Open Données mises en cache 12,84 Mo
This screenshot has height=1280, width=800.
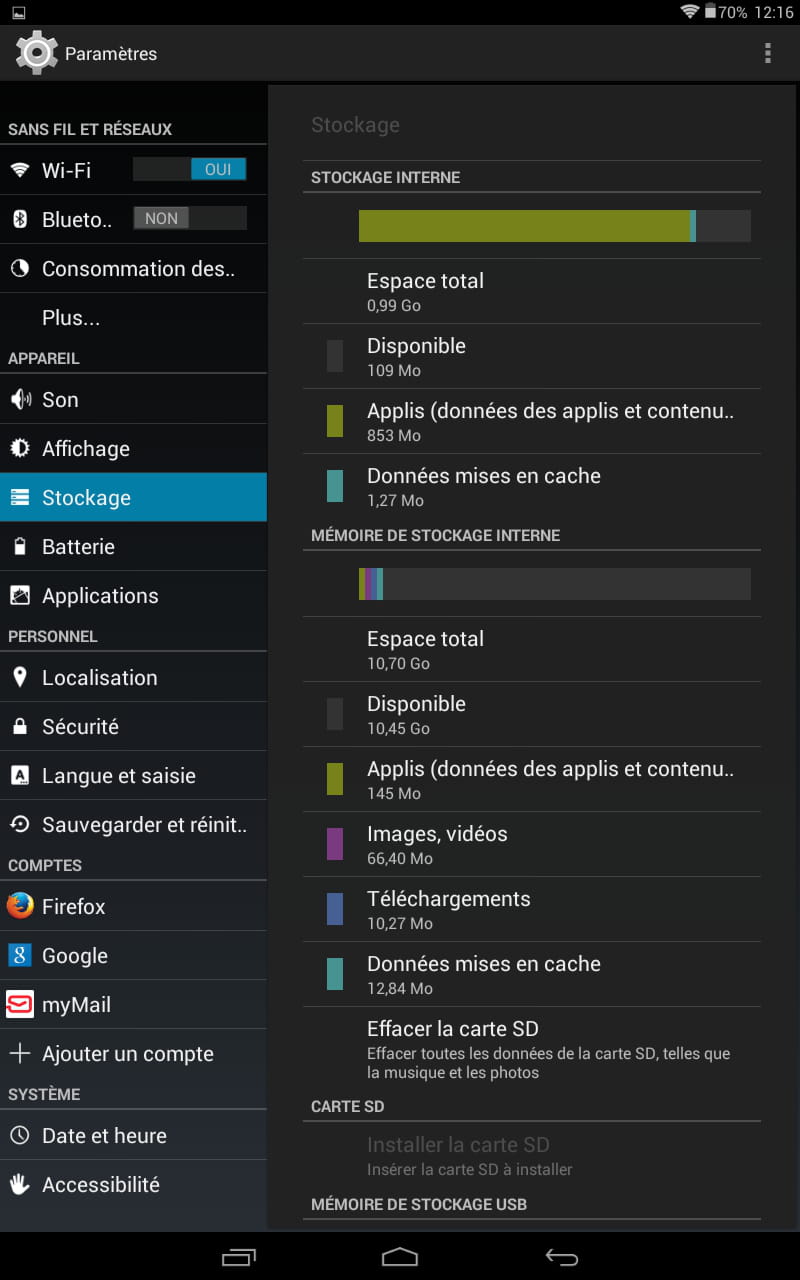tap(531, 974)
